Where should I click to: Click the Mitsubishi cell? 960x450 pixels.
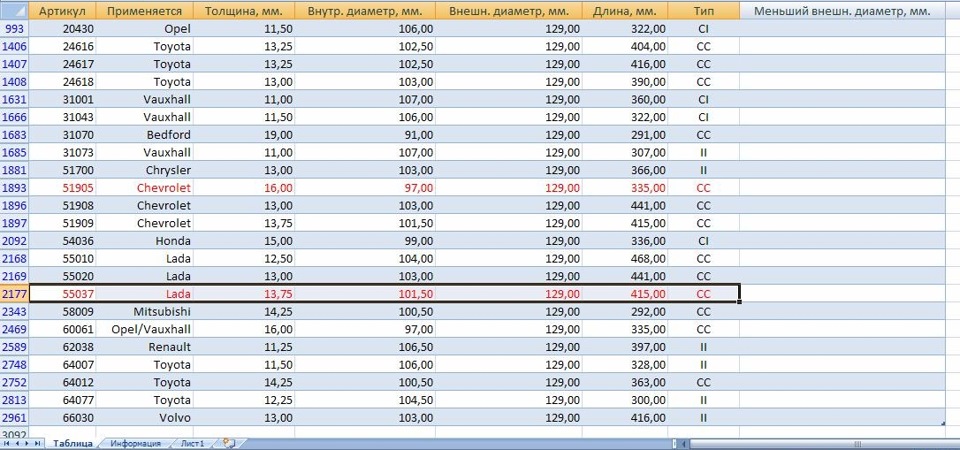(144, 312)
